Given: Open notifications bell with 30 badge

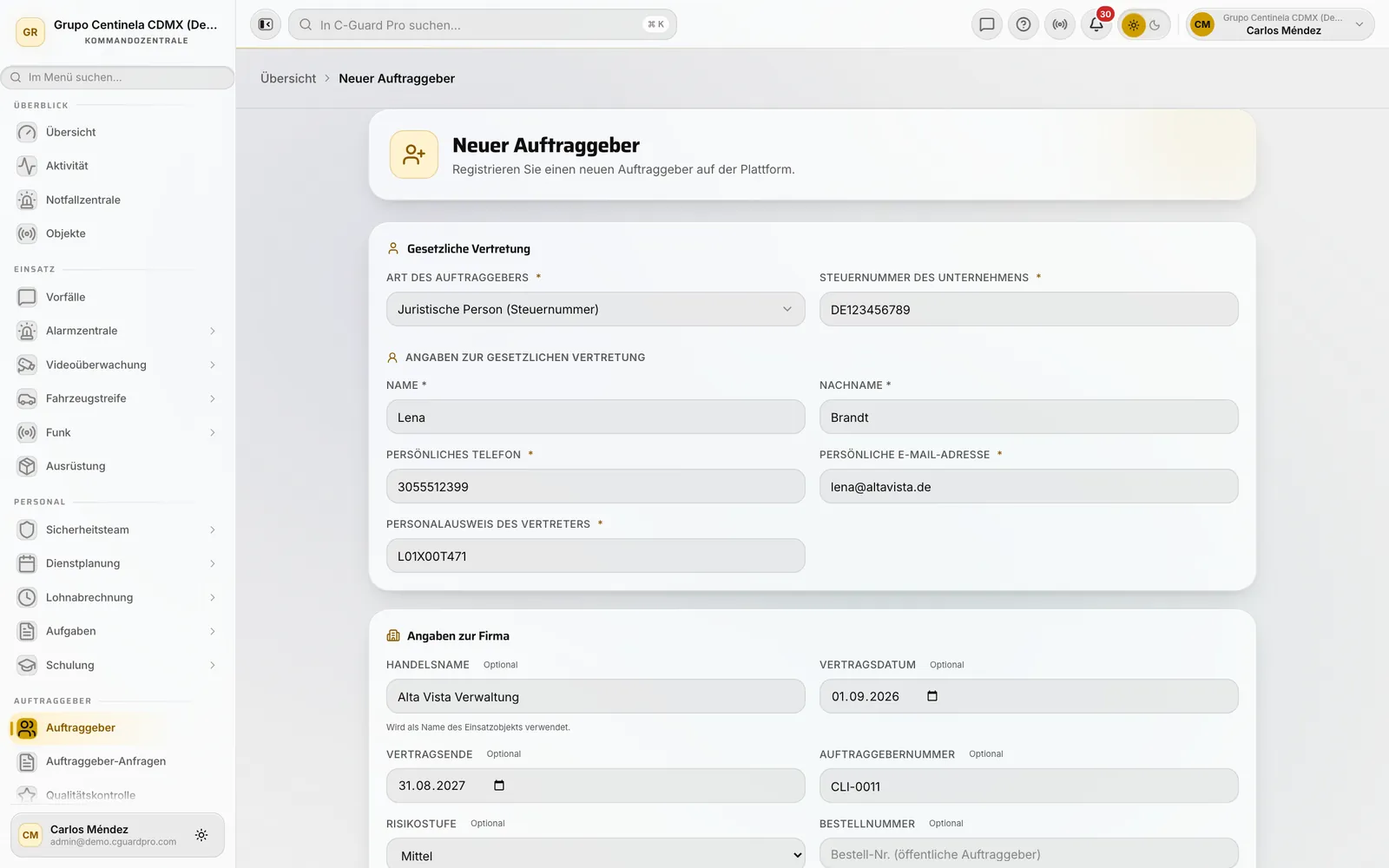Looking at the screenshot, I should click(x=1096, y=24).
